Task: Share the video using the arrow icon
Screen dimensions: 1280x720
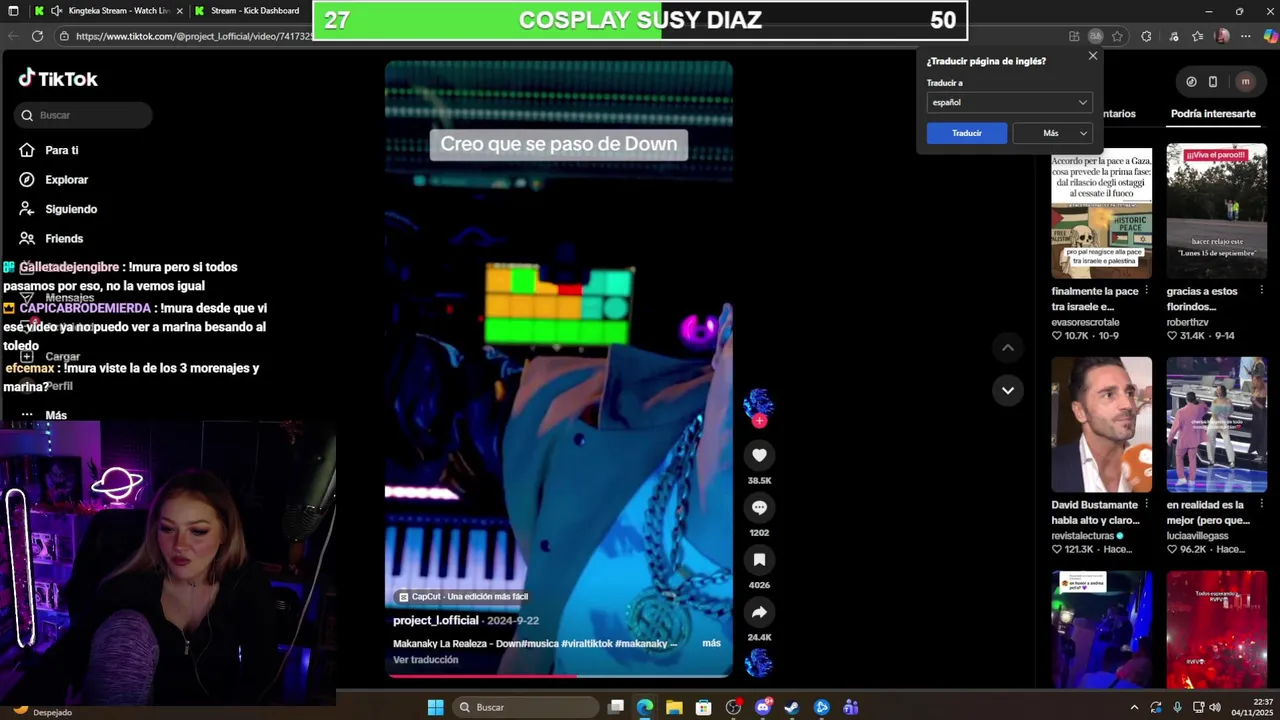Action: [759, 612]
